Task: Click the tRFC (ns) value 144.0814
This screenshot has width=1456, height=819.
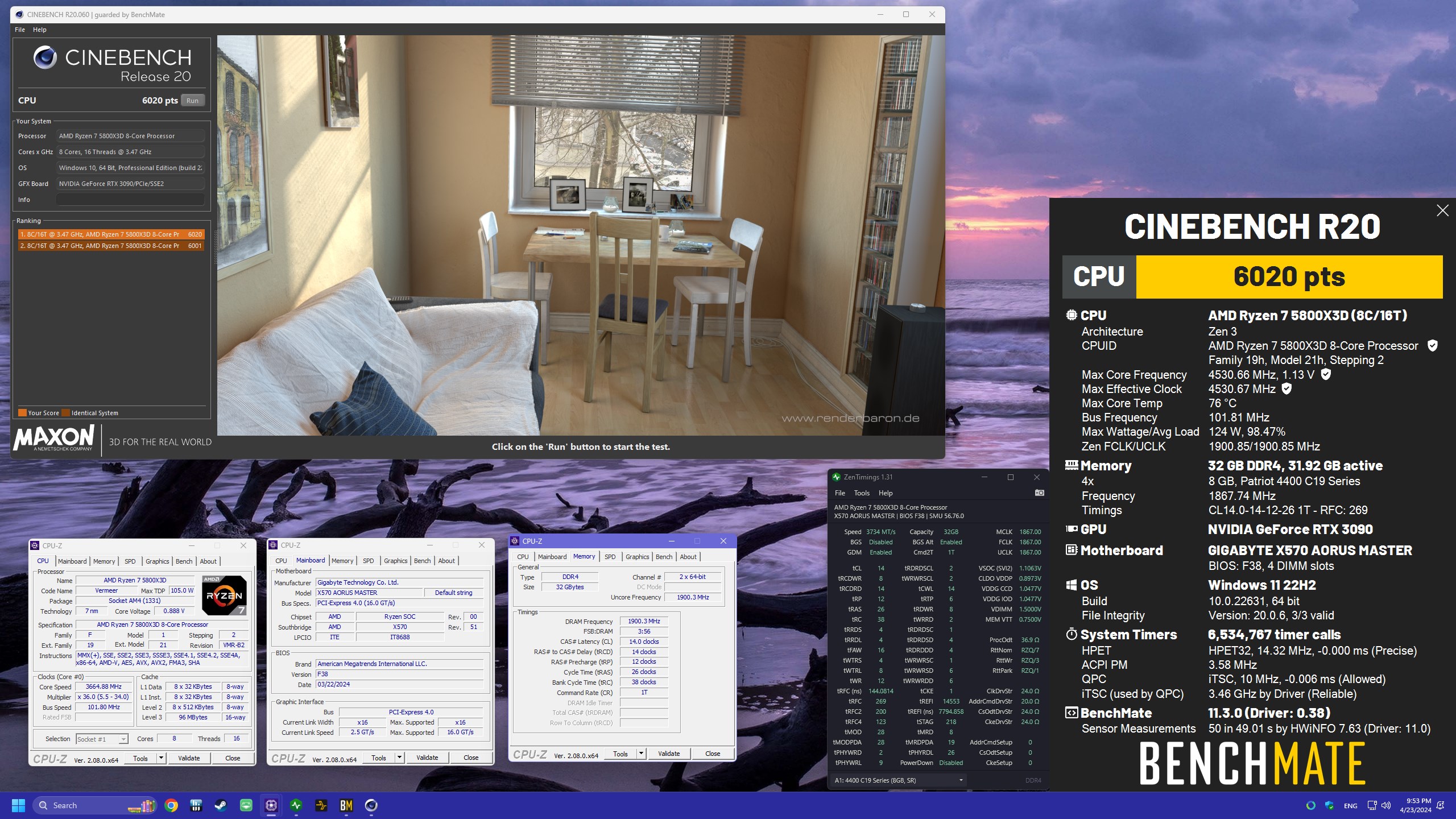Action: point(881,692)
